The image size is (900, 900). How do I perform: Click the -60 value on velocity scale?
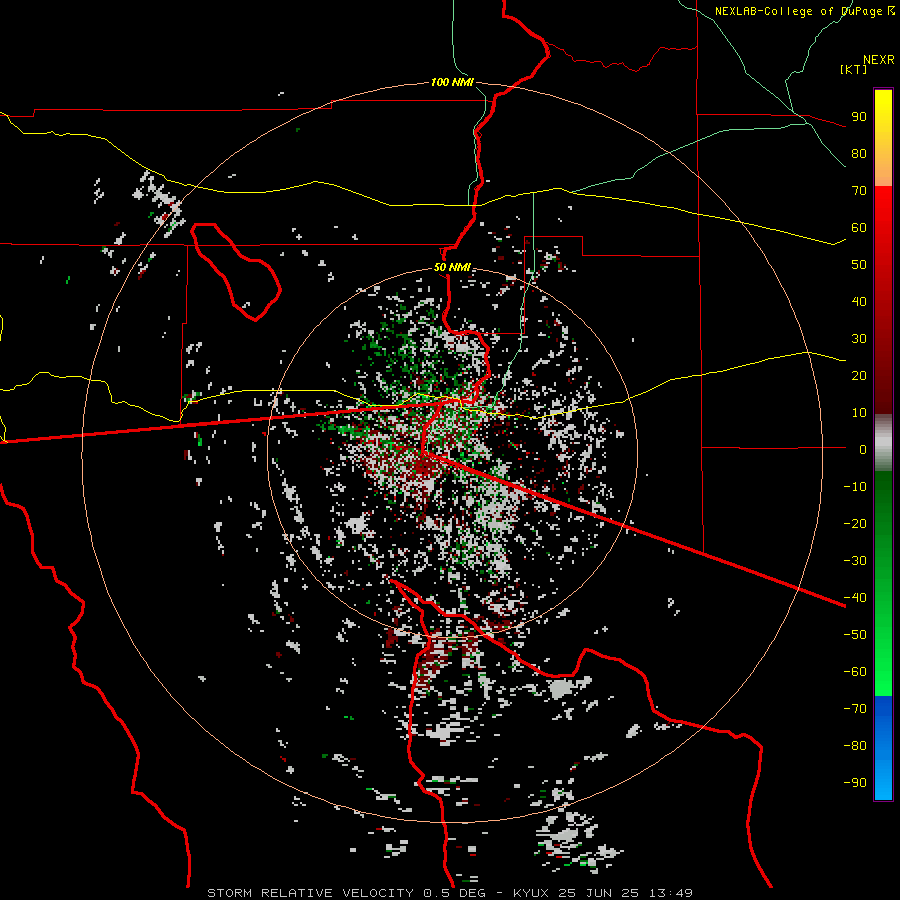pos(855,672)
